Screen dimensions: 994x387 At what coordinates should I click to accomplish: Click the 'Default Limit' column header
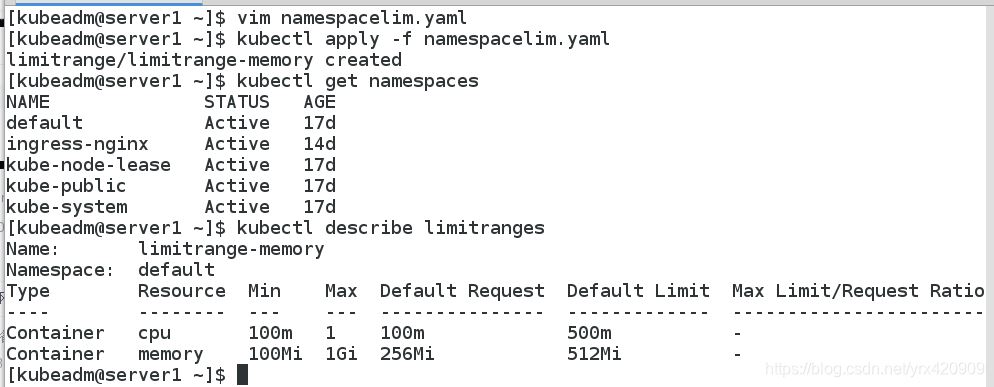point(638,291)
